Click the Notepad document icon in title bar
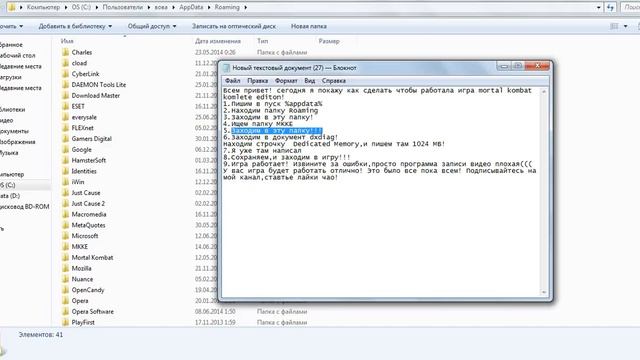The height and width of the screenshot is (360, 640). (227, 68)
